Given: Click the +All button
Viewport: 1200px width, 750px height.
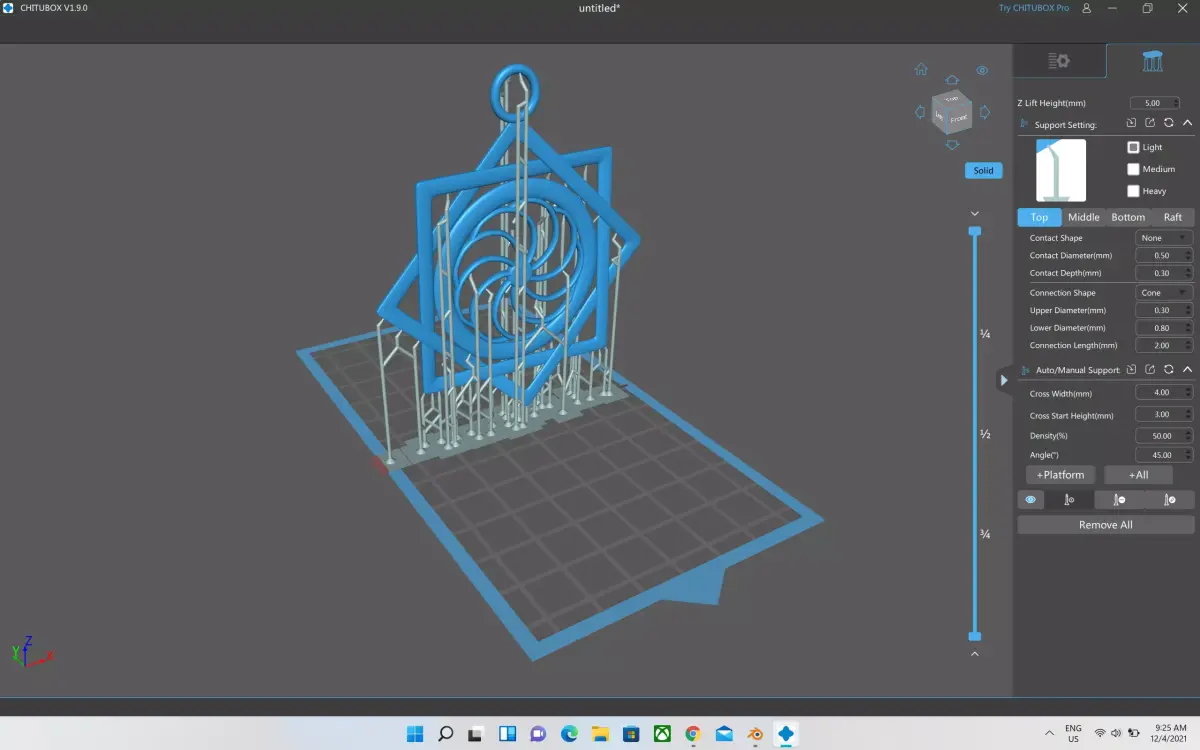Looking at the screenshot, I should pyautogui.click(x=1138, y=475).
